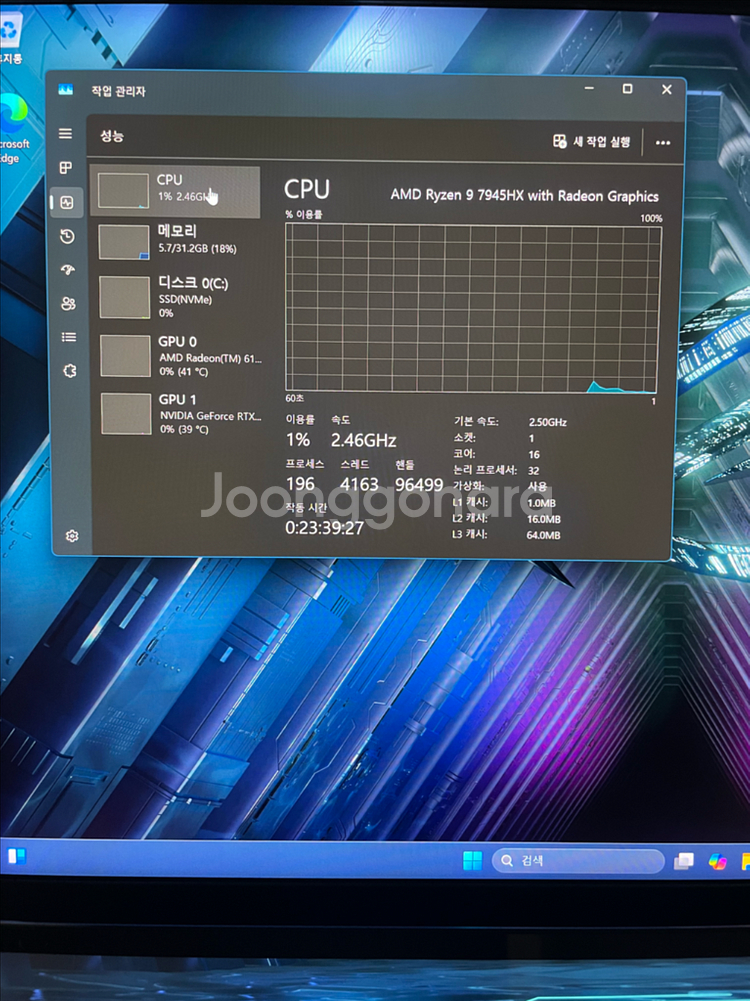Click the 16.0MB L2 cache value
Image resolution: width=750 pixels, height=1001 pixels.
[544, 519]
